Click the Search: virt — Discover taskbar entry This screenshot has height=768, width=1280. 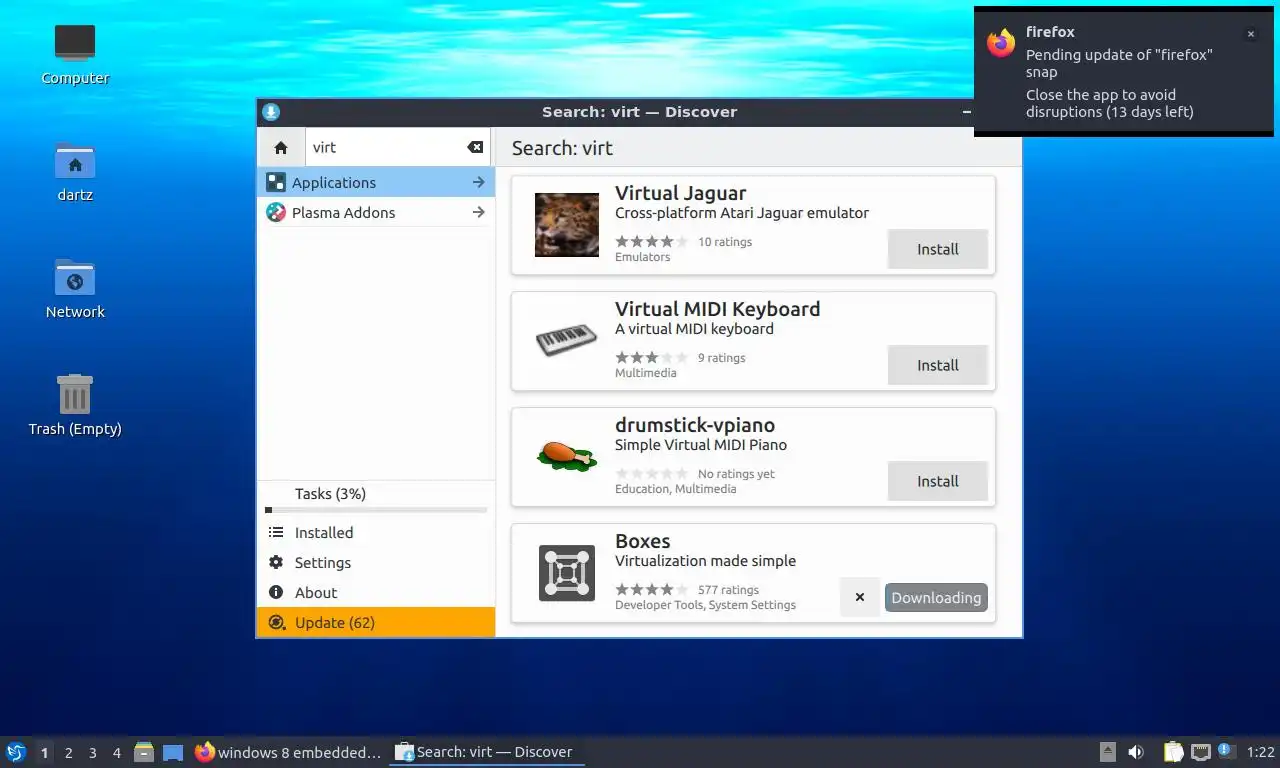(x=486, y=752)
